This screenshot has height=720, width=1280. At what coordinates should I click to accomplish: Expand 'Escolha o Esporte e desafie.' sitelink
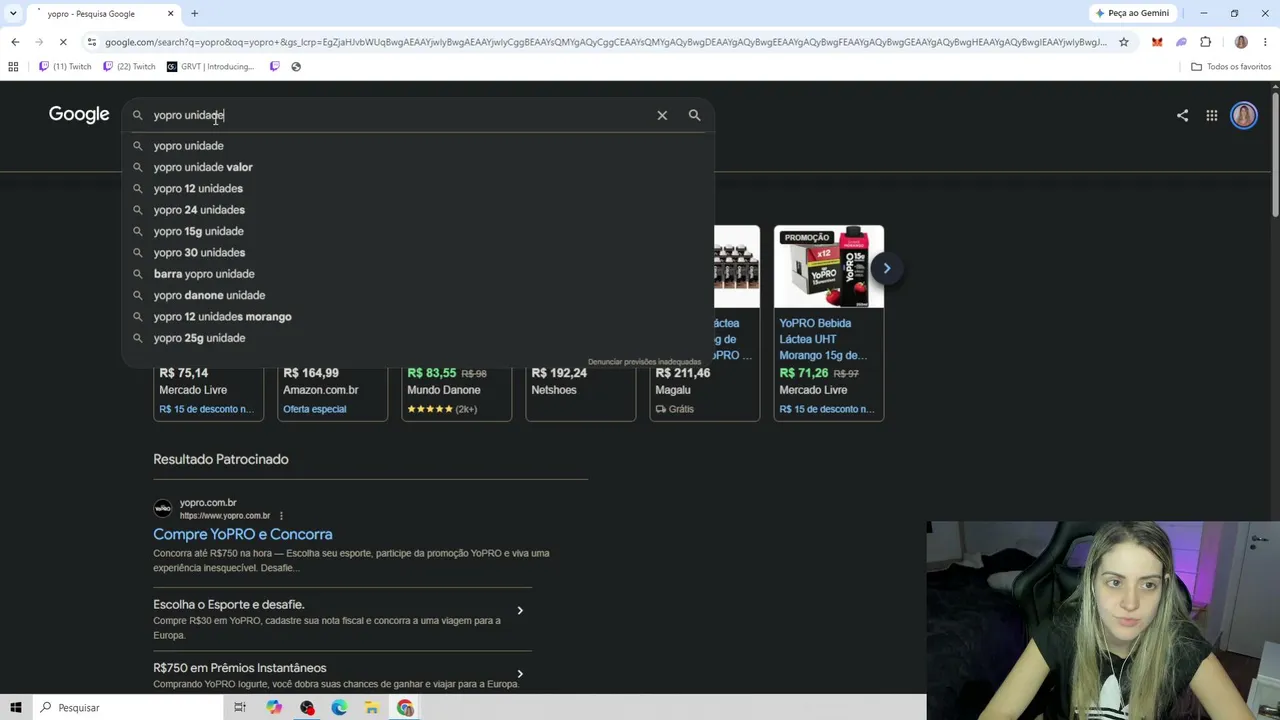pyautogui.click(x=519, y=611)
